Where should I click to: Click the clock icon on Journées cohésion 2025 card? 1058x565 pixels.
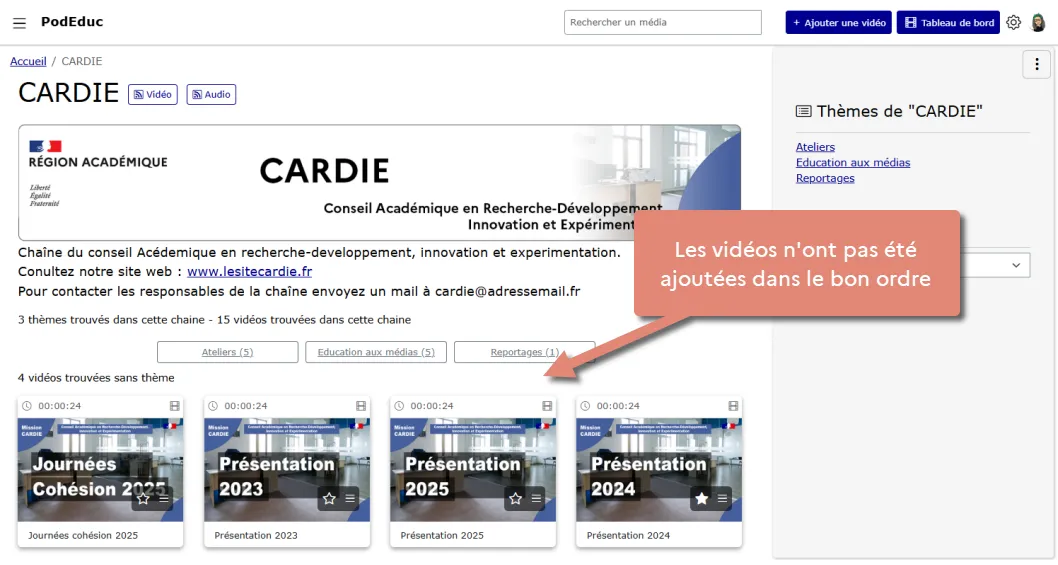(x=27, y=406)
